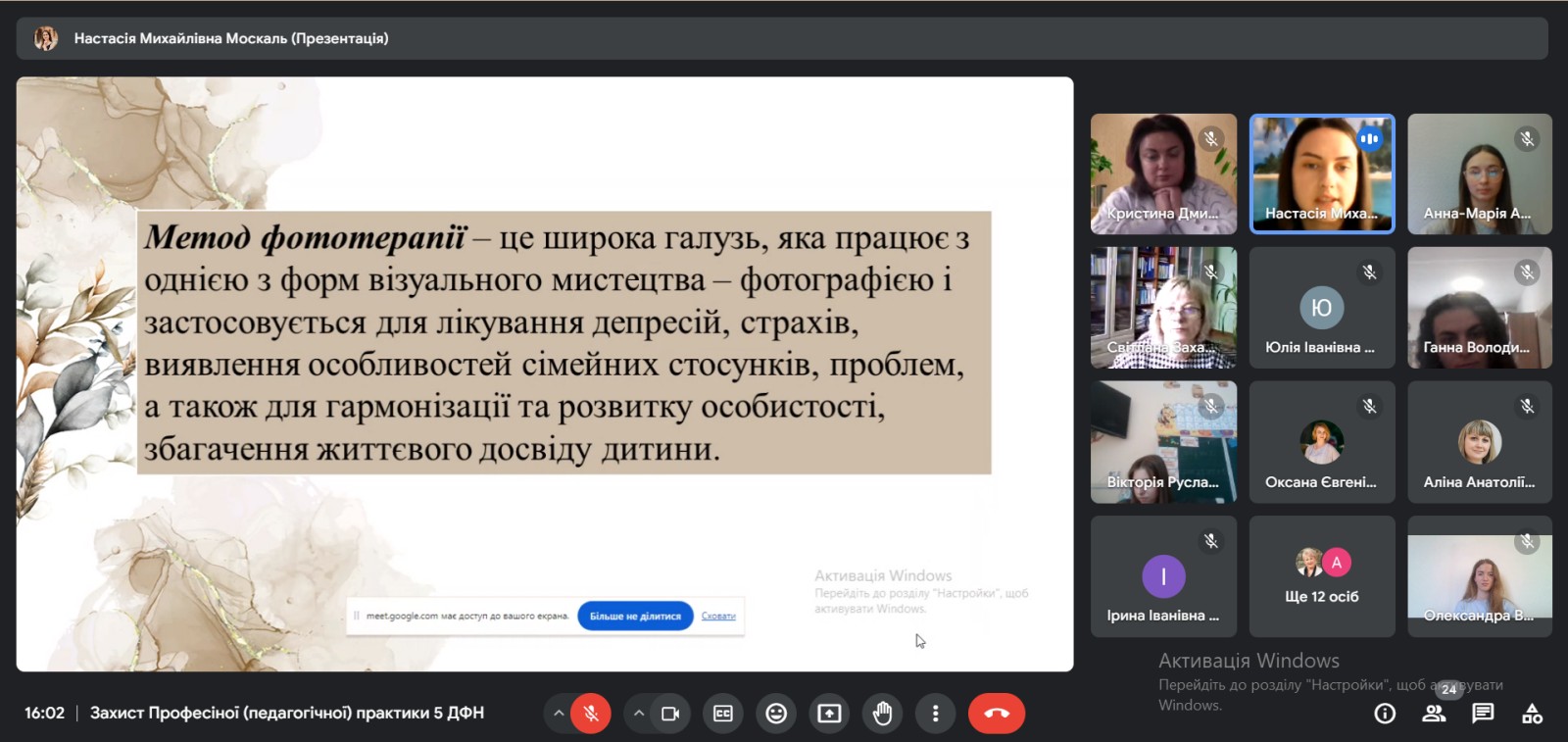The height and width of the screenshot is (742, 1568).
Task: Click muted mic icon on Вікторія Русла... tile
Action: (x=1211, y=406)
